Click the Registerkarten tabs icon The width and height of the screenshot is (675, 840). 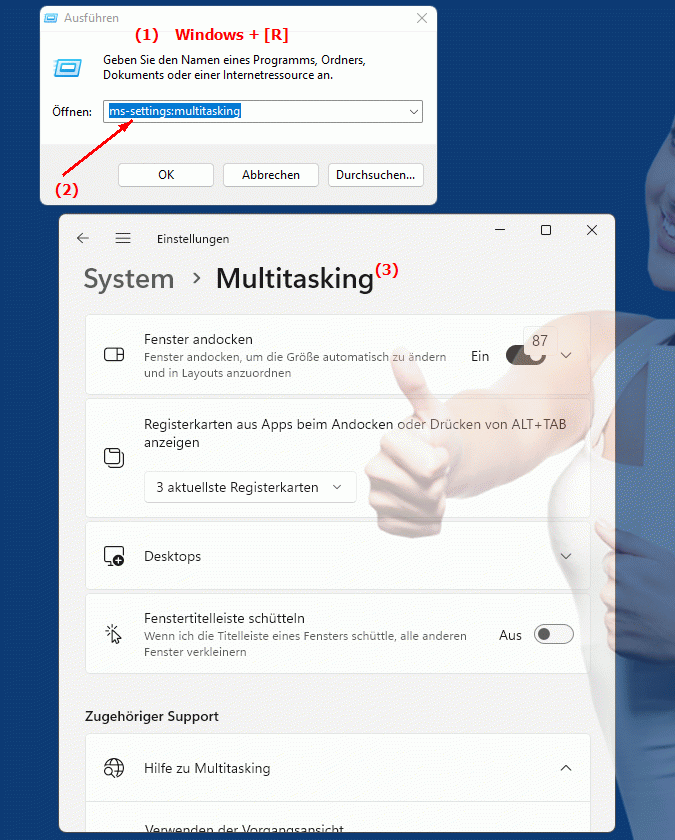[114, 458]
